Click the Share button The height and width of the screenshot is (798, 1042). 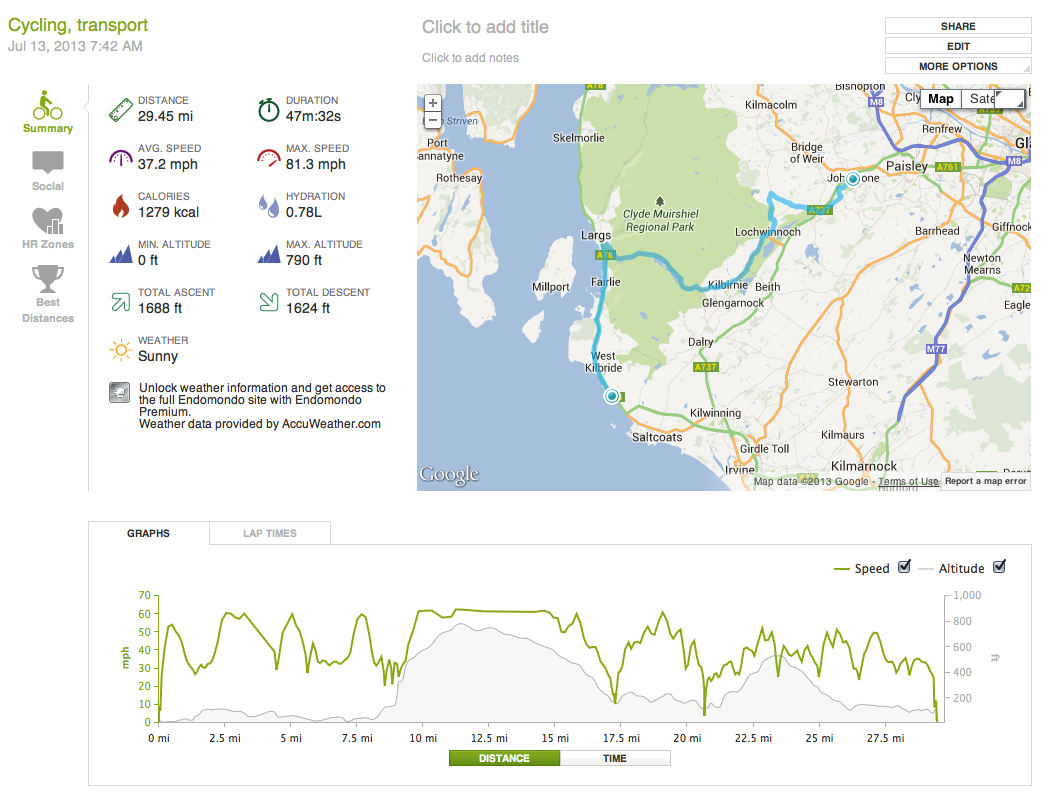tap(958, 26)
